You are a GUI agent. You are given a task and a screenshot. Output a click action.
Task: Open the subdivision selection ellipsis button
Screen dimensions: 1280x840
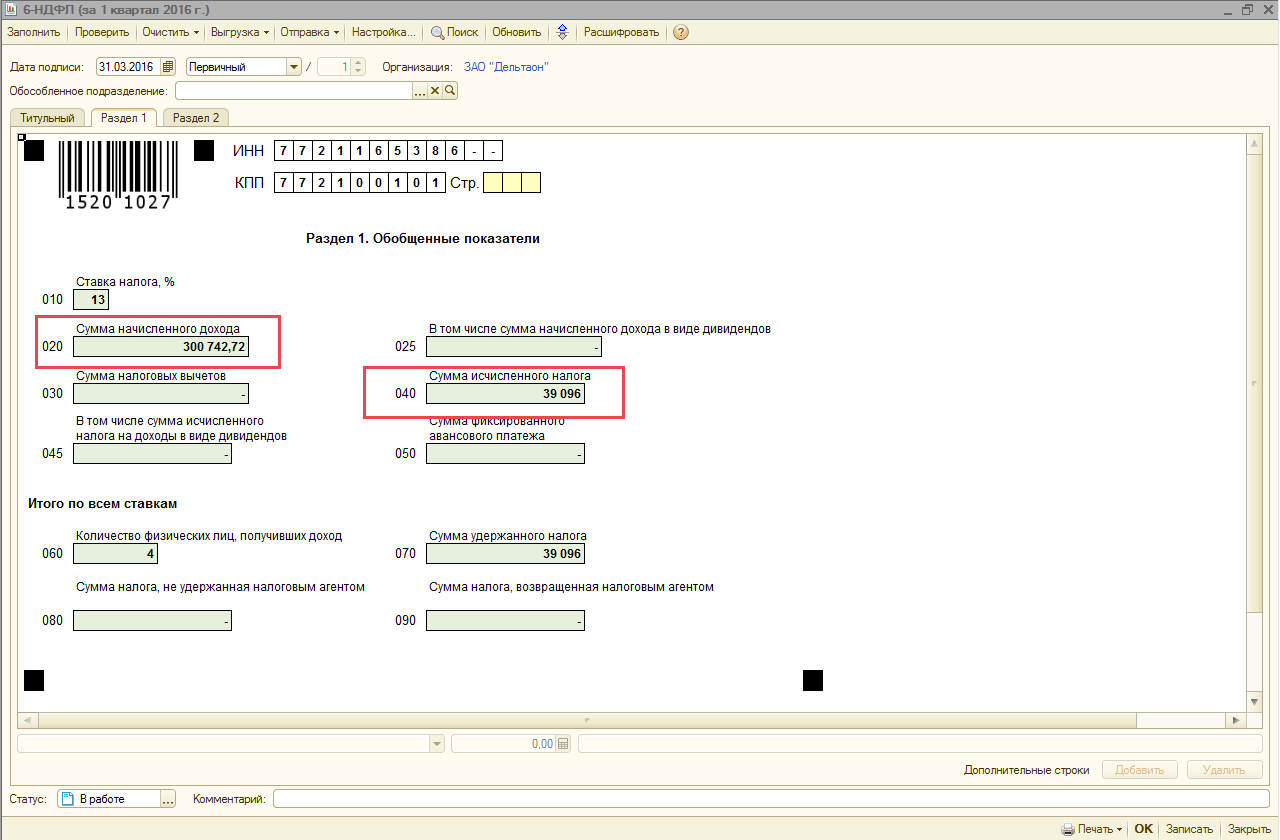(x=420, y=91)
